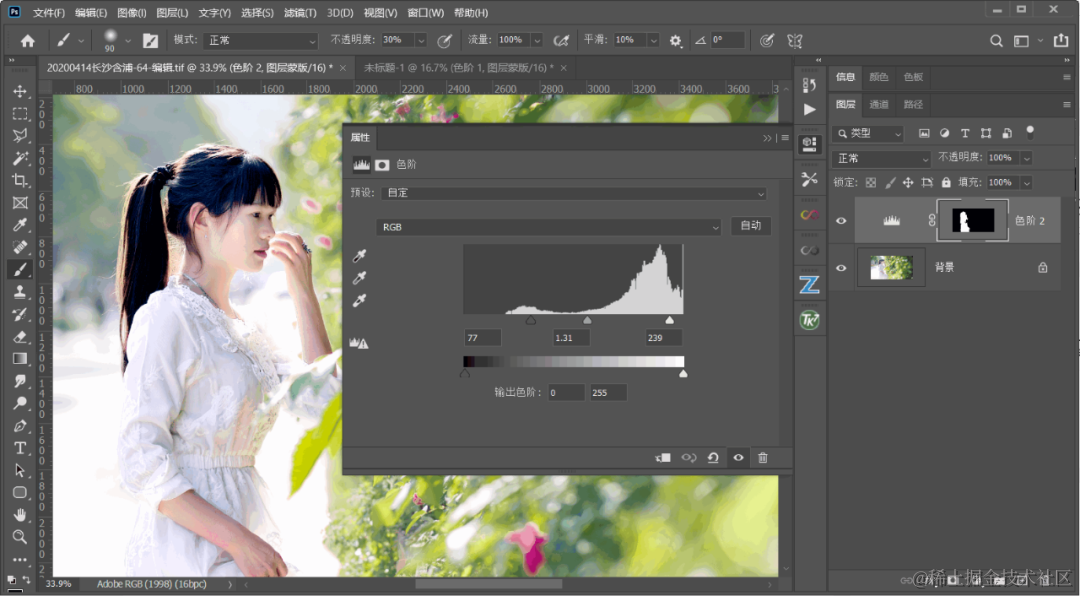Open the 文件(F) menu
The height and width of the screenshot is (596, 1080).
(48, 12)
